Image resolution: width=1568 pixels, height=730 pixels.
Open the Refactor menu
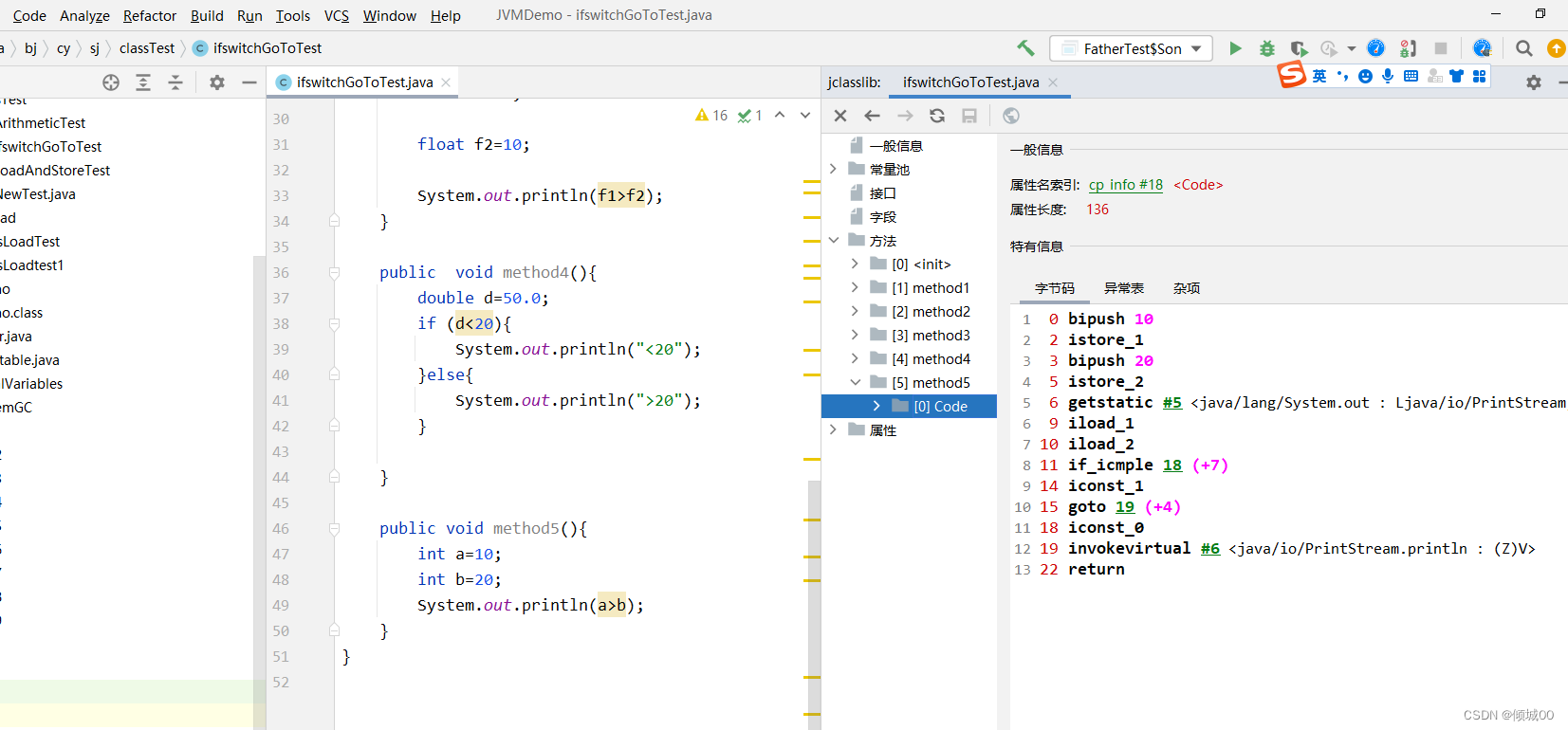pos(150,15)
